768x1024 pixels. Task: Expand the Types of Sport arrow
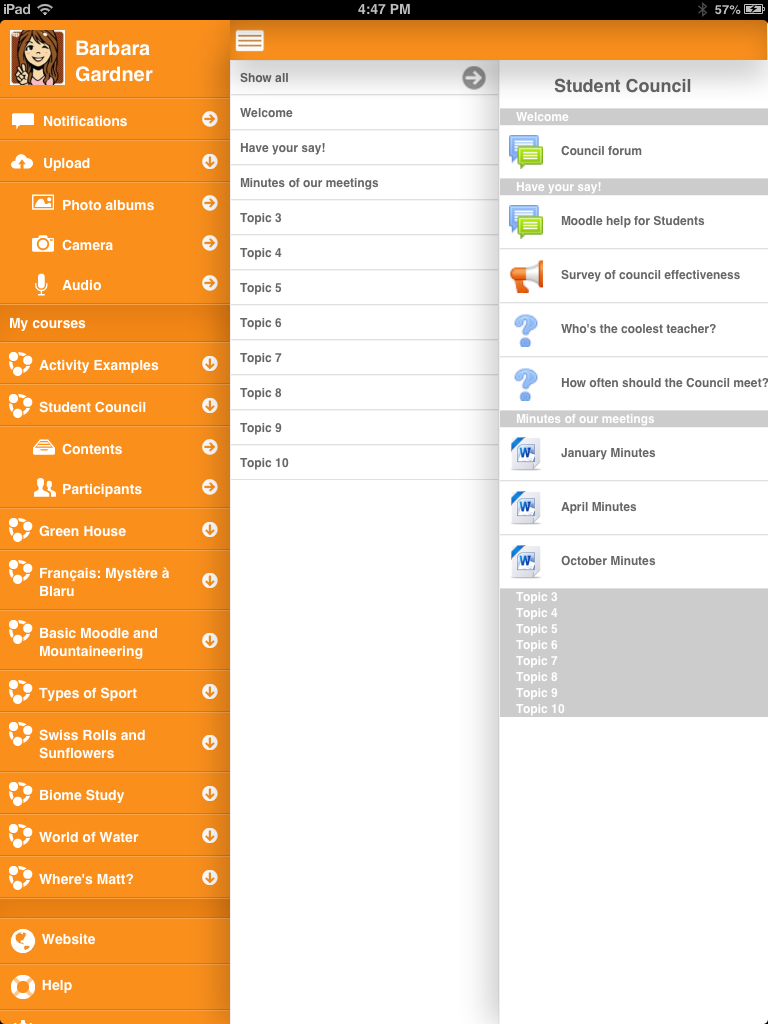210,691
